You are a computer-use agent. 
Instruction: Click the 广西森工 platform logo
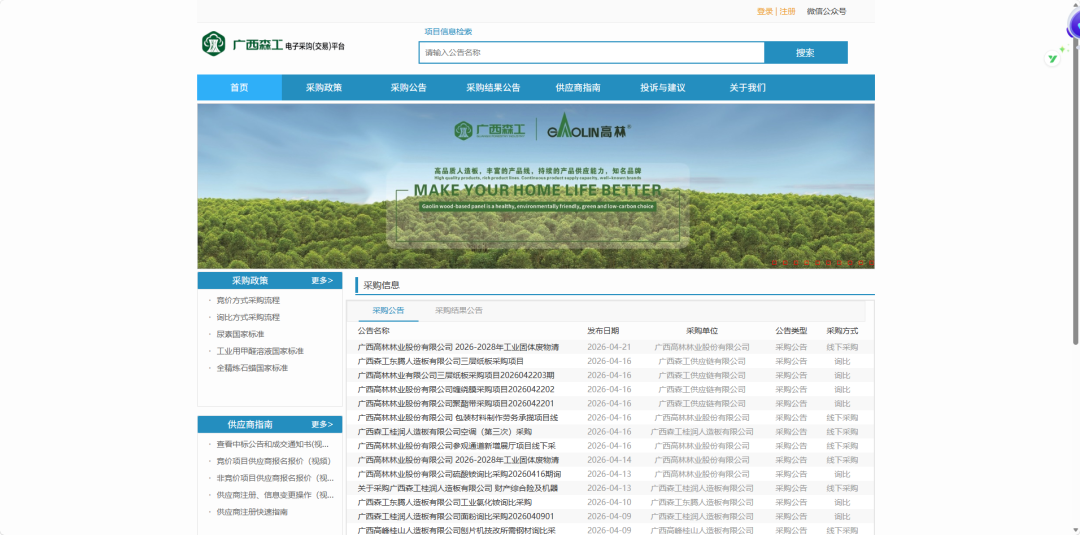(273, 44)
